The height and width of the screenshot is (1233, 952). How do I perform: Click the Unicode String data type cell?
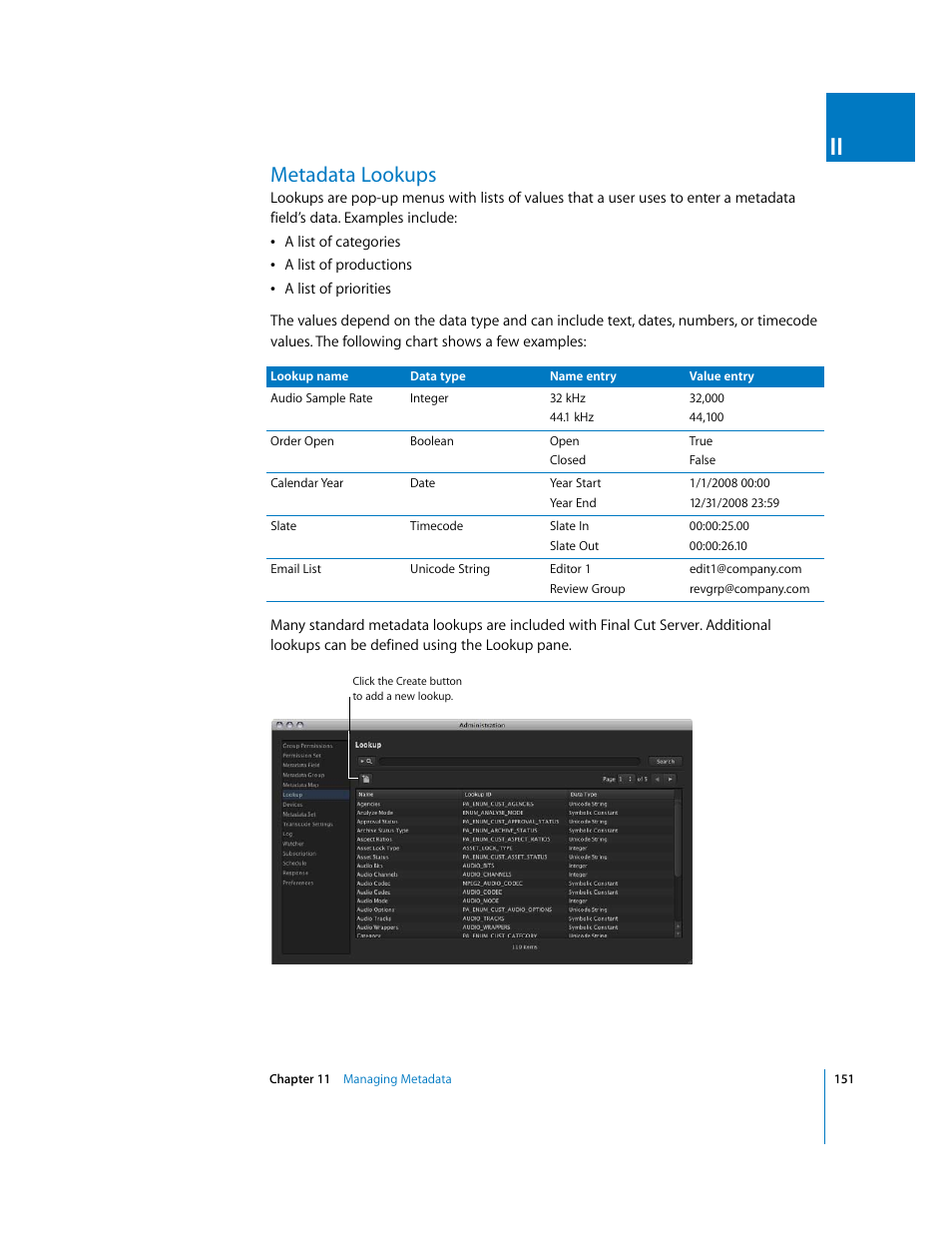click(x=450, y=569)
